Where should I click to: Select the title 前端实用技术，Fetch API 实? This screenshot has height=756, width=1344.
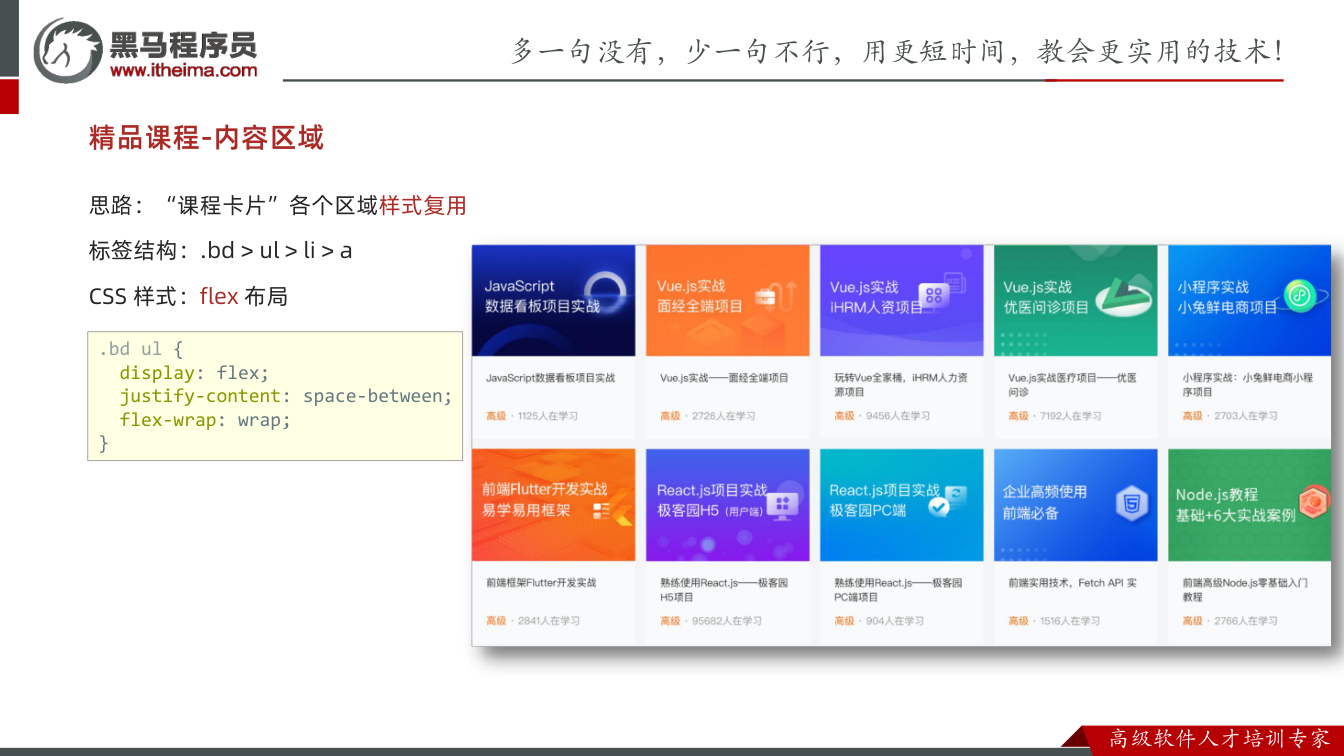click(1072, 582)
